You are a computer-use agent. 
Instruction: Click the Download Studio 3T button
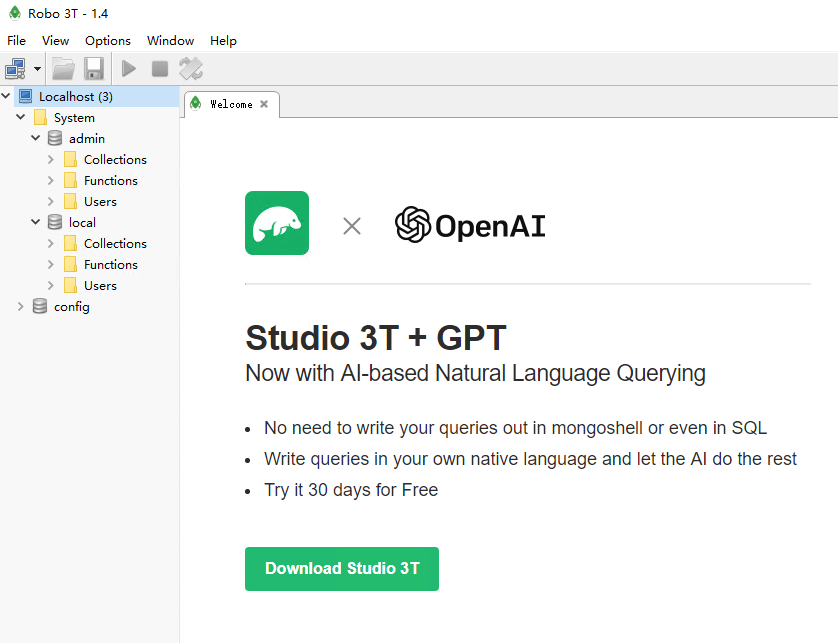click(342, 569)
